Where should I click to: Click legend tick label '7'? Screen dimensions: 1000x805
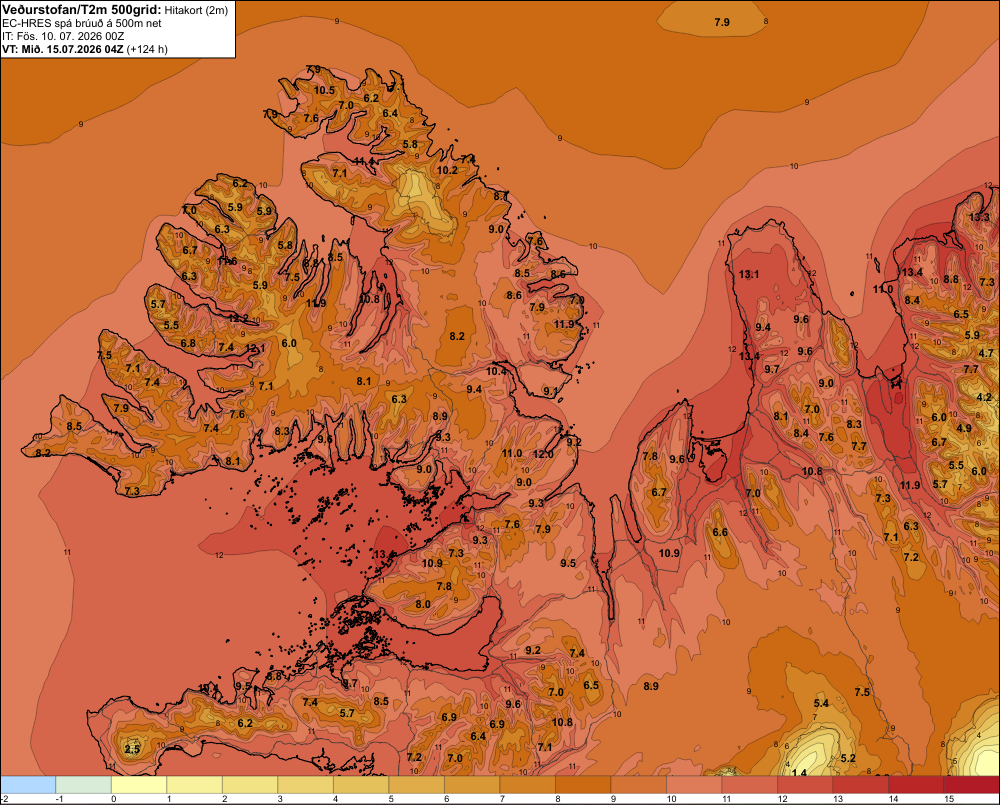502,799
